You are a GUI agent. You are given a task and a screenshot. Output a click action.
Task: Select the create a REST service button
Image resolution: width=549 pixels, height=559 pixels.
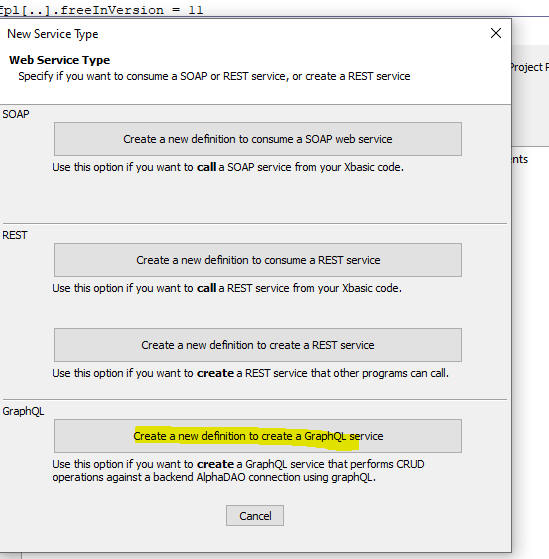[x=258, y=345]
